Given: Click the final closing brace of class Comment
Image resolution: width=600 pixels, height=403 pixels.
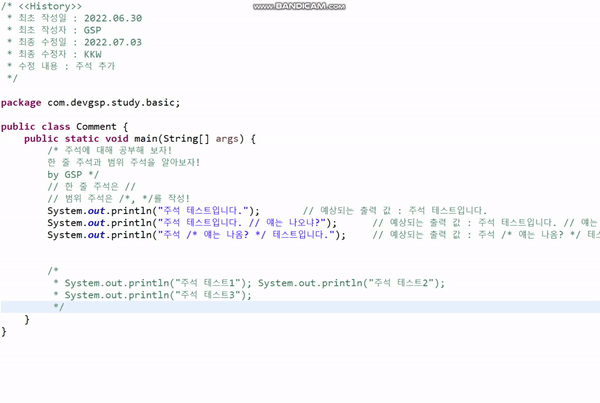Looking at the screenshot, I should (x=4, y=331).
